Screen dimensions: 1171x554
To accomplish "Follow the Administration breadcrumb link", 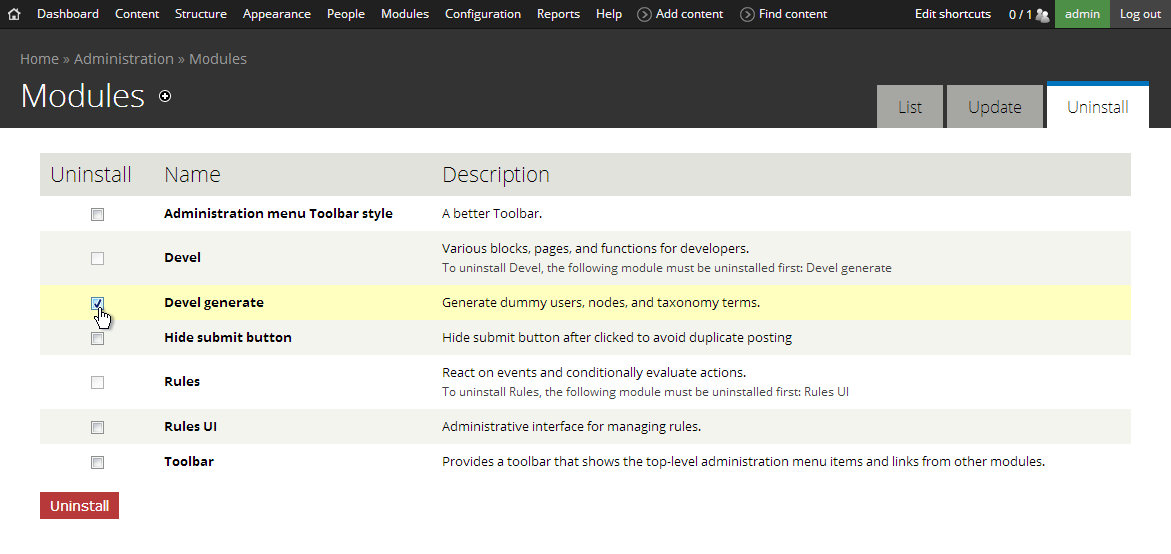I will (124, 59).
